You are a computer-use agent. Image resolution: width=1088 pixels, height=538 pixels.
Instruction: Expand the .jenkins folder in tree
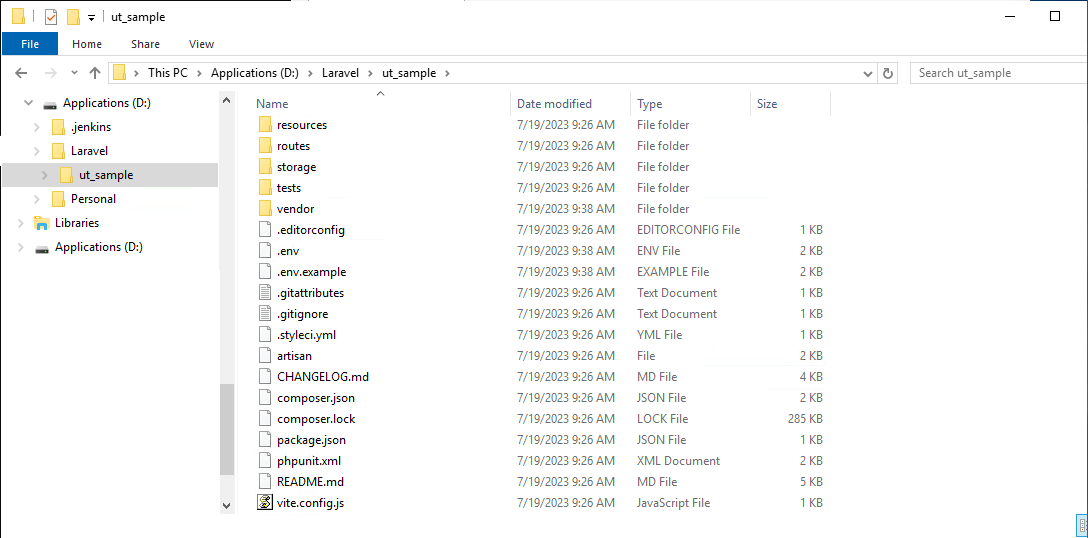[x=37, y=127]
